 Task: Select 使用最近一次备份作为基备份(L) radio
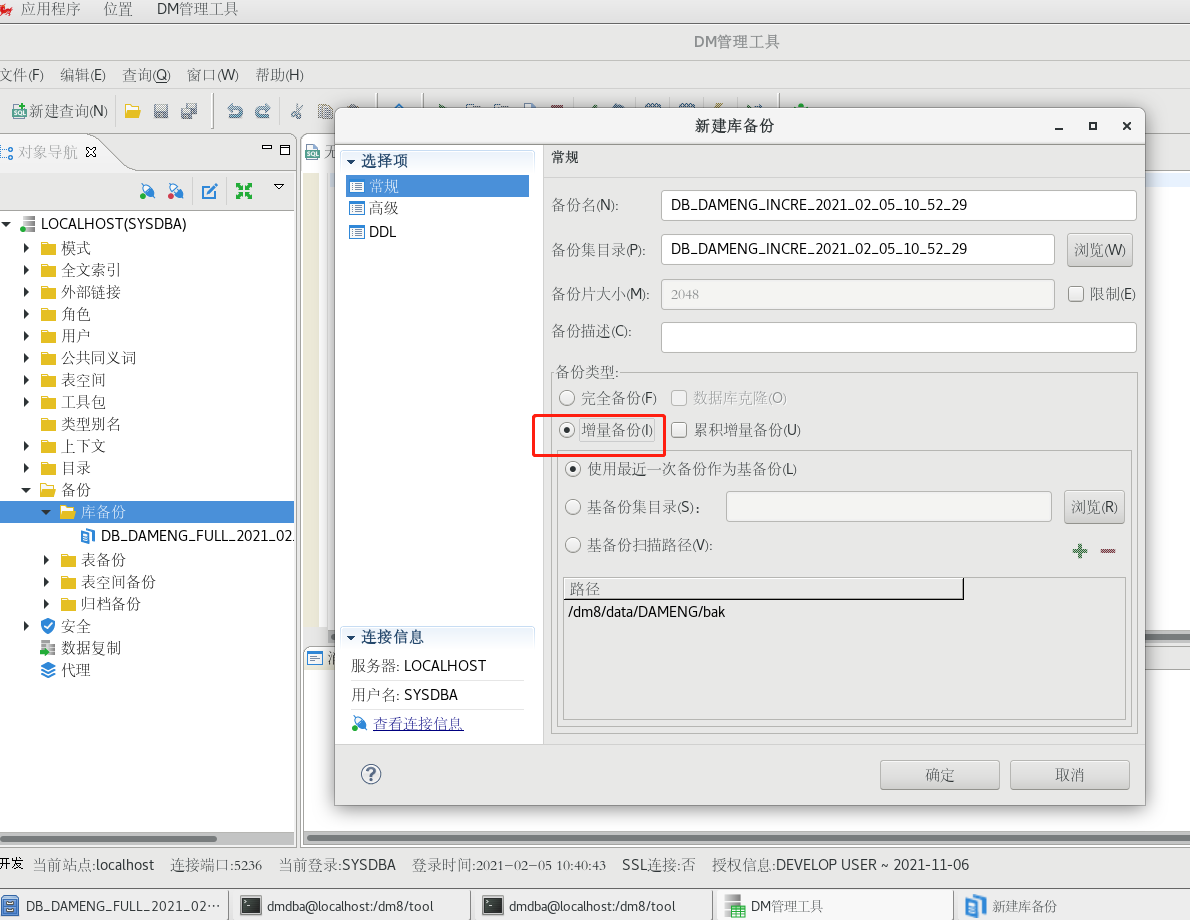[x=573, y=469]
